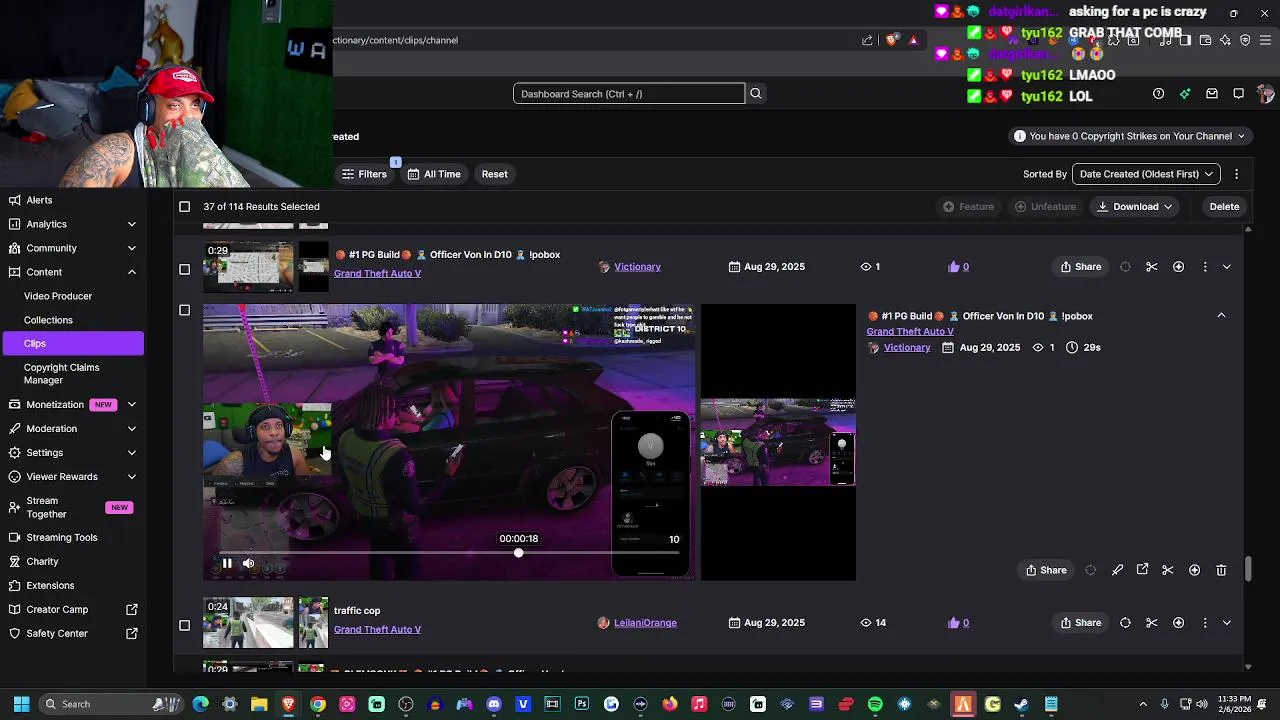The width and height of the screenshot is (1280, 720).
Task: Open the inbox mail icon
Action: (1212, 94)
